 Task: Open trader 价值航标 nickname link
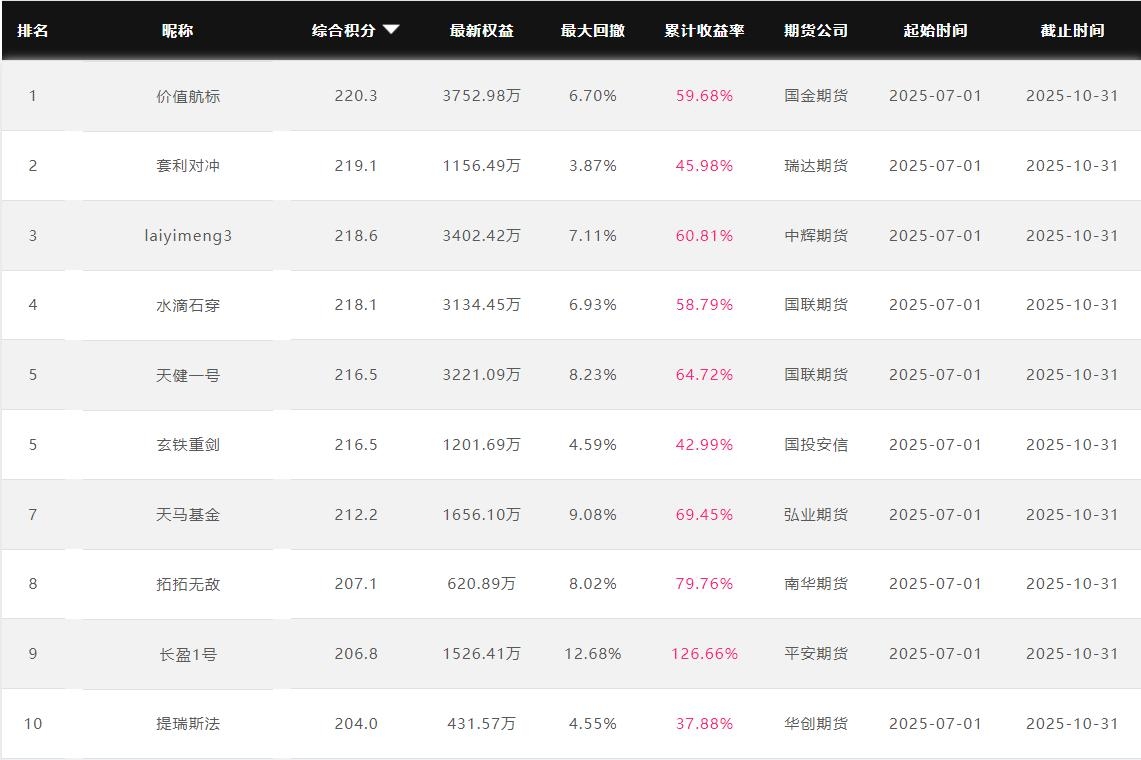click(188, 96)
